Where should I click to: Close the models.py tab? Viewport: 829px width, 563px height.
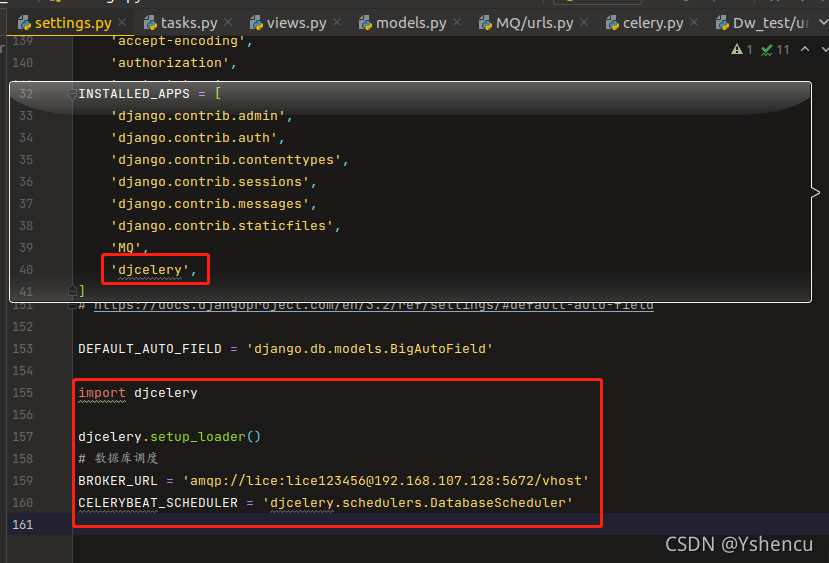click(x=457, y=23)
